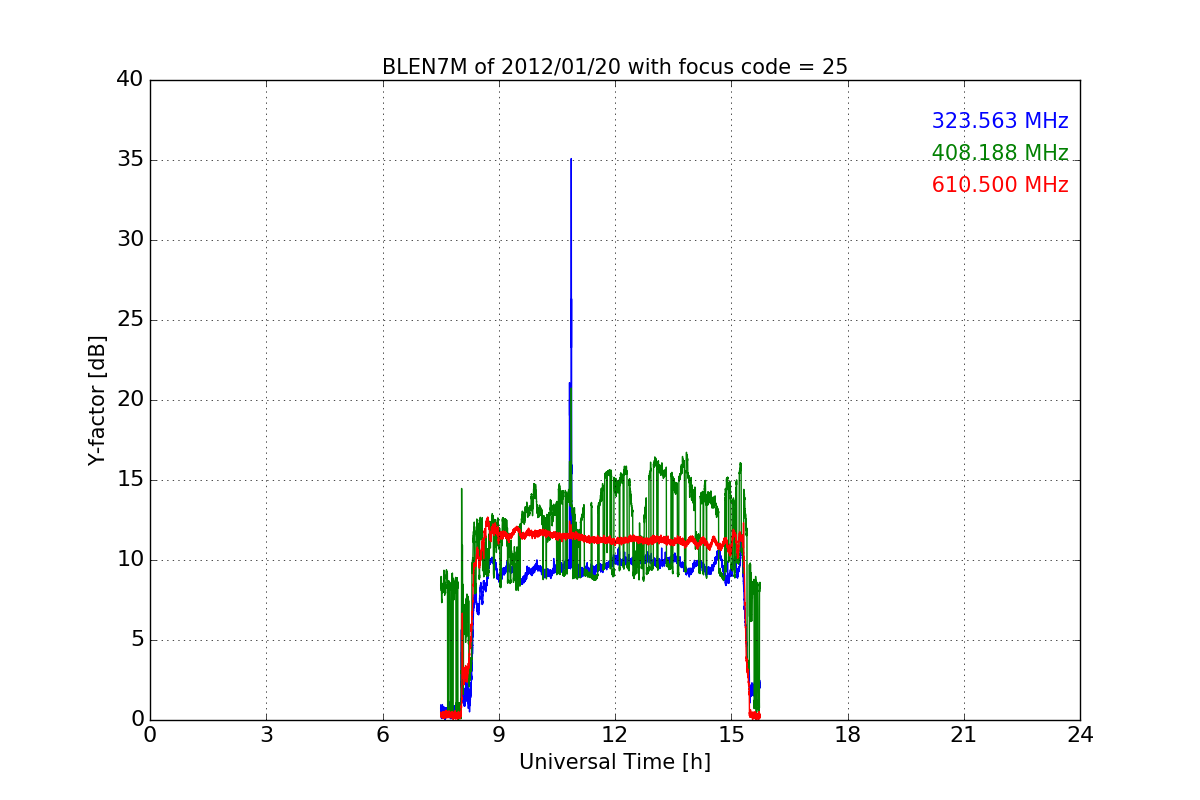Click the x-axis tick label '18'

[x=848, y=735]
